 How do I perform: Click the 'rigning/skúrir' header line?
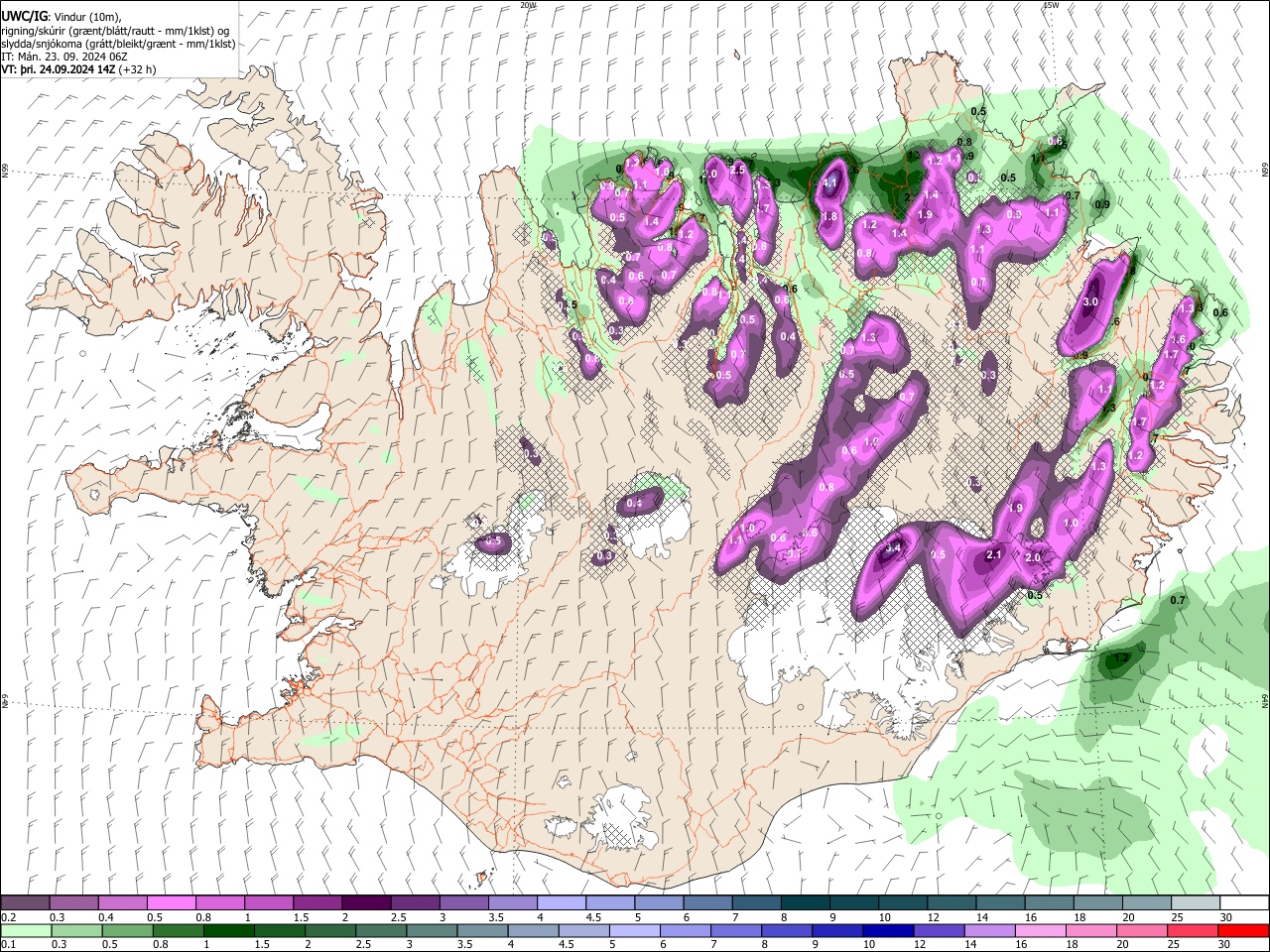tap(115, 30)
